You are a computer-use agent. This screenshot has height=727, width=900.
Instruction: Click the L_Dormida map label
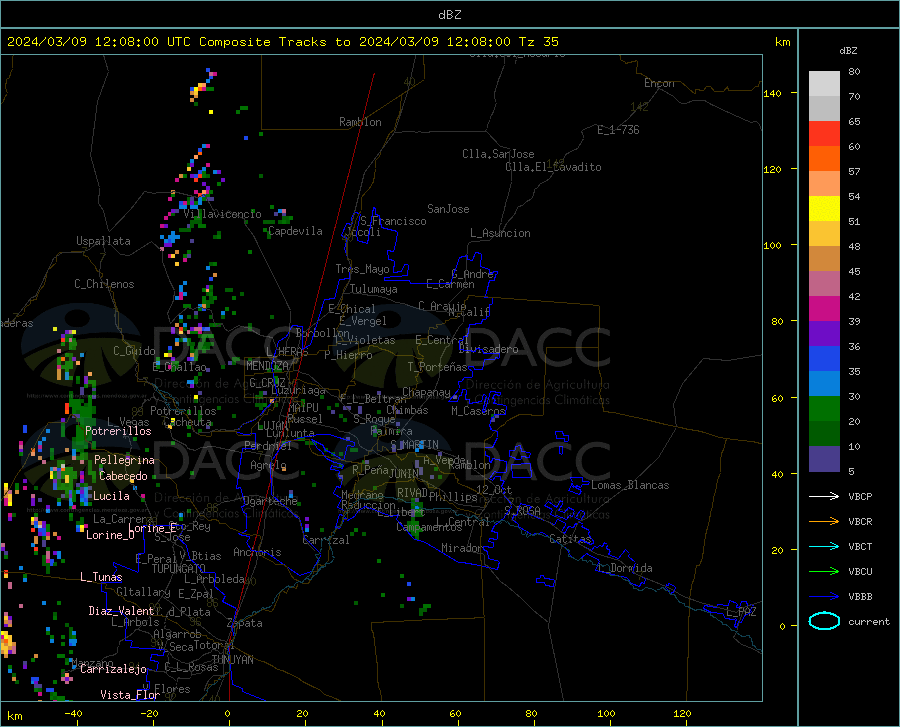point(625,568)
